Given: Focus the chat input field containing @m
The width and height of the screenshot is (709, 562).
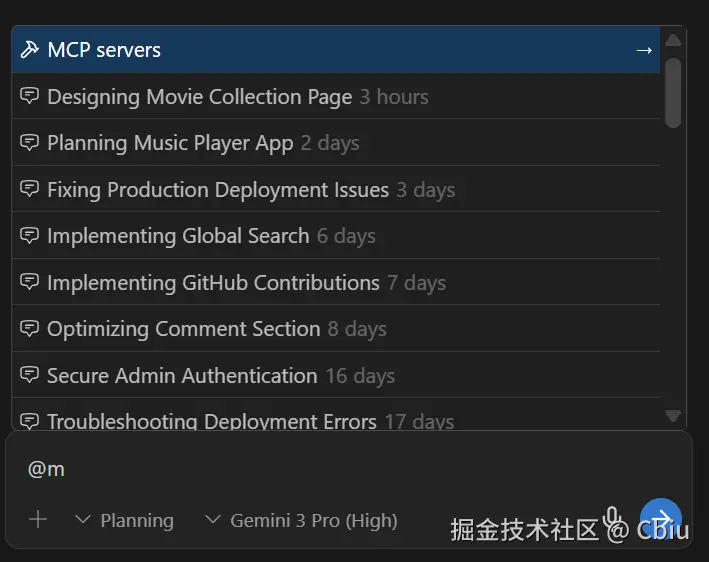Looking at the screenshot, I should [300, 469].
